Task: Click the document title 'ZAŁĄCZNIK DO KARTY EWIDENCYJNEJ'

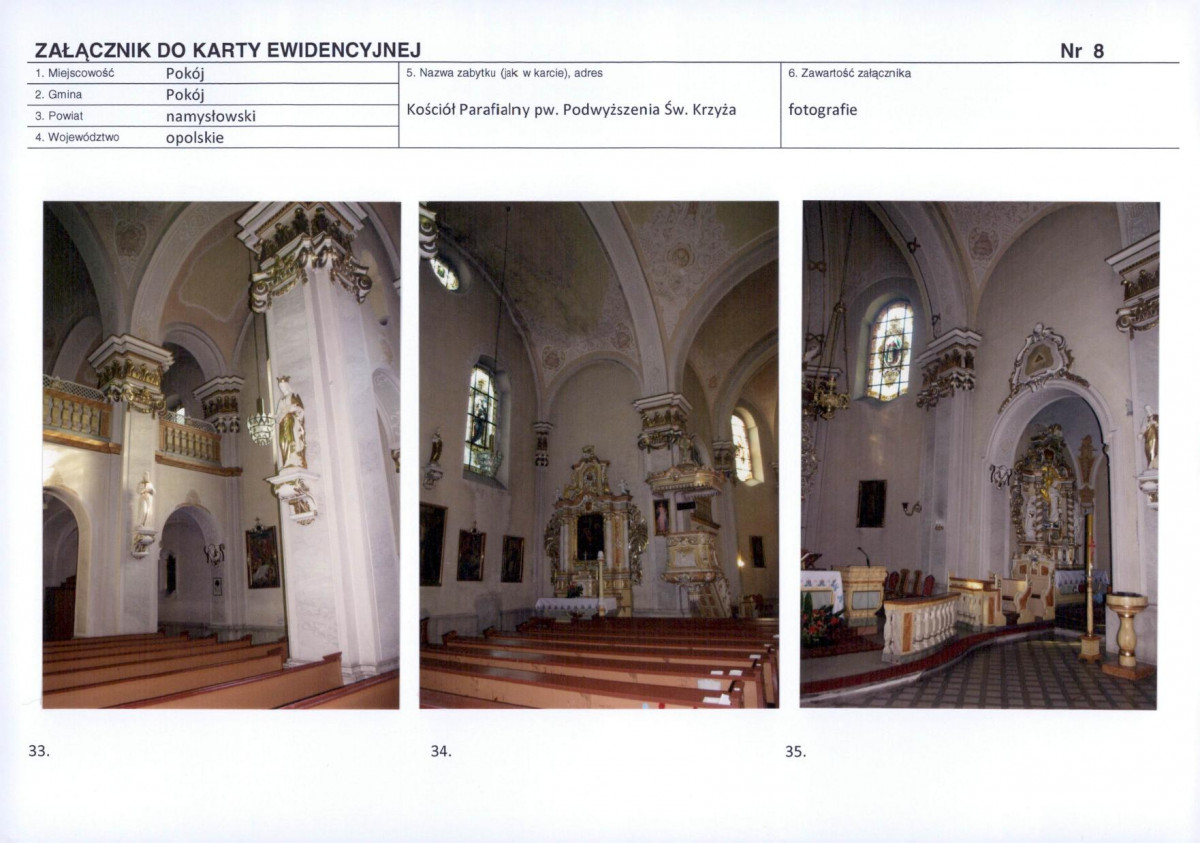Action: click(x=228, y=51)
